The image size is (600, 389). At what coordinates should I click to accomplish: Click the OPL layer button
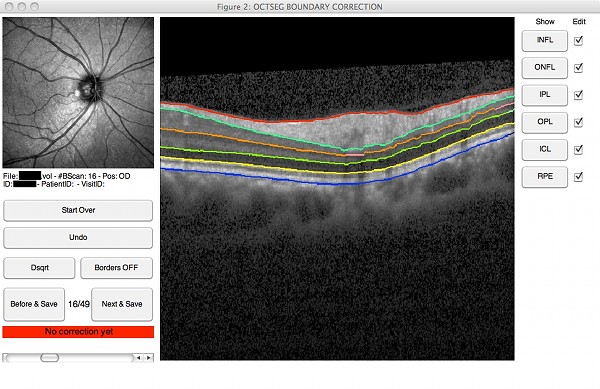point(545,122)
